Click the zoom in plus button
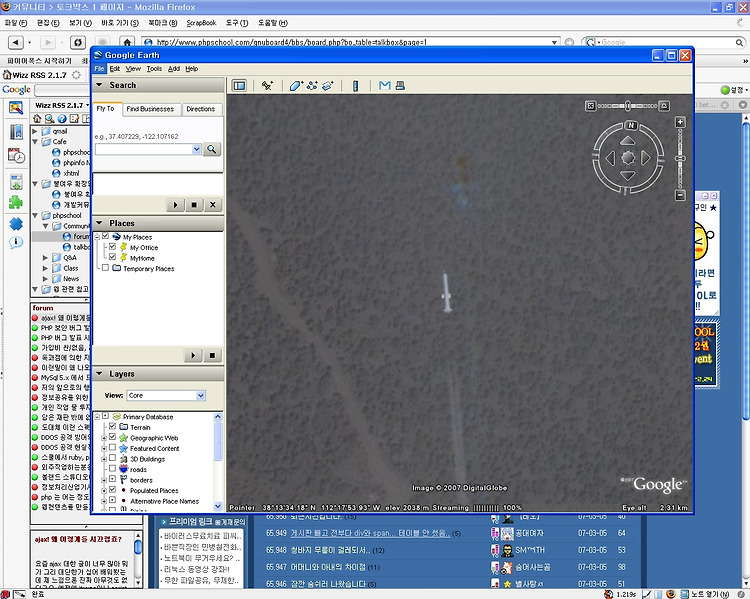This screenshot has height=599, width=750. pyautogui.click(x=680, y=122)
